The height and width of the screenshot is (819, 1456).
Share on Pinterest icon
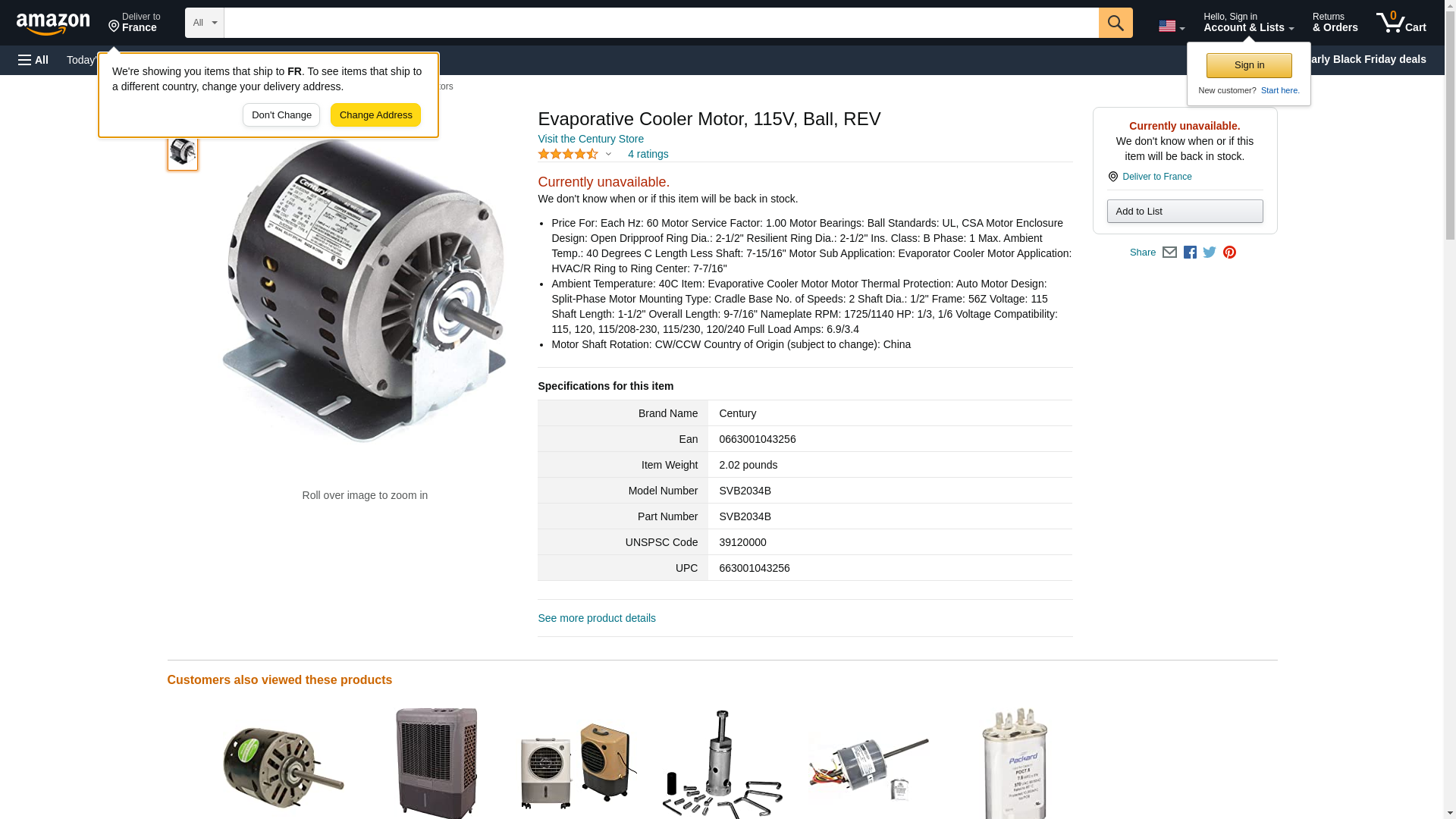(x=1229, y=253)
